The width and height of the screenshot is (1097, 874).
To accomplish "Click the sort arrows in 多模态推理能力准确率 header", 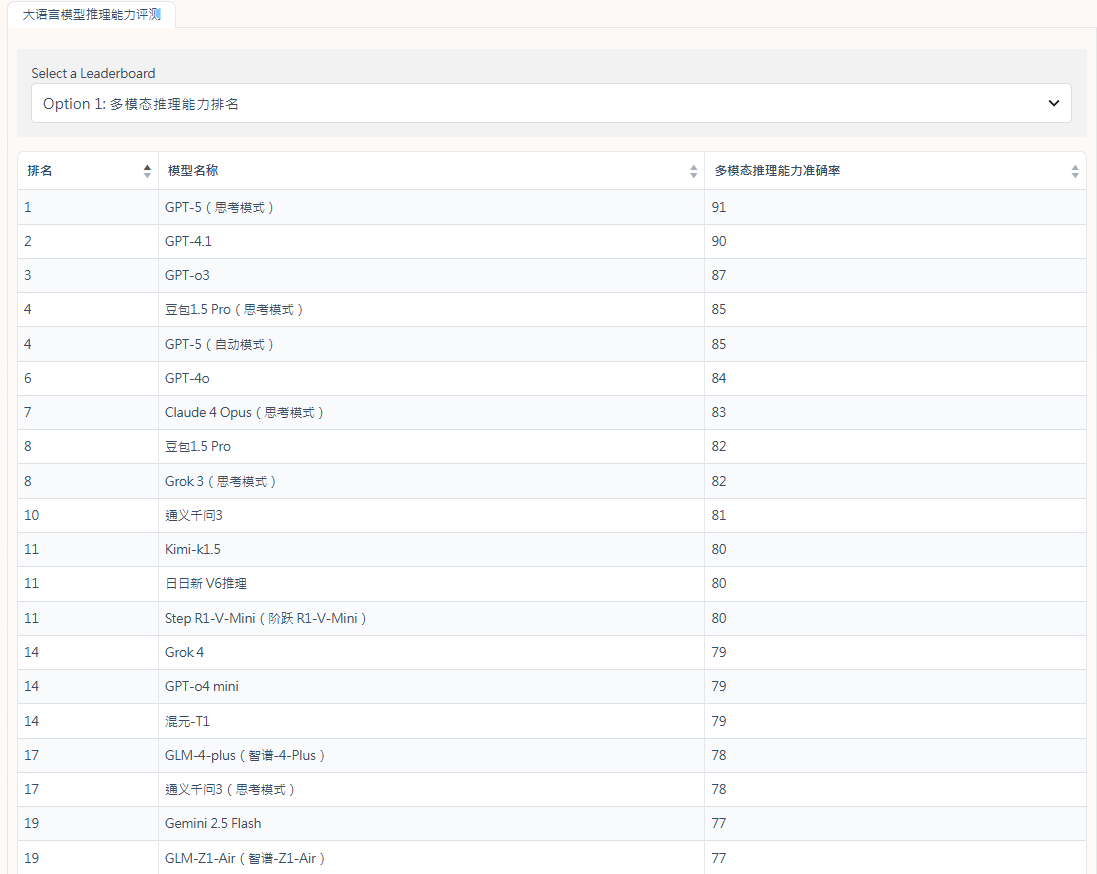I will (x=1075, y=171).
